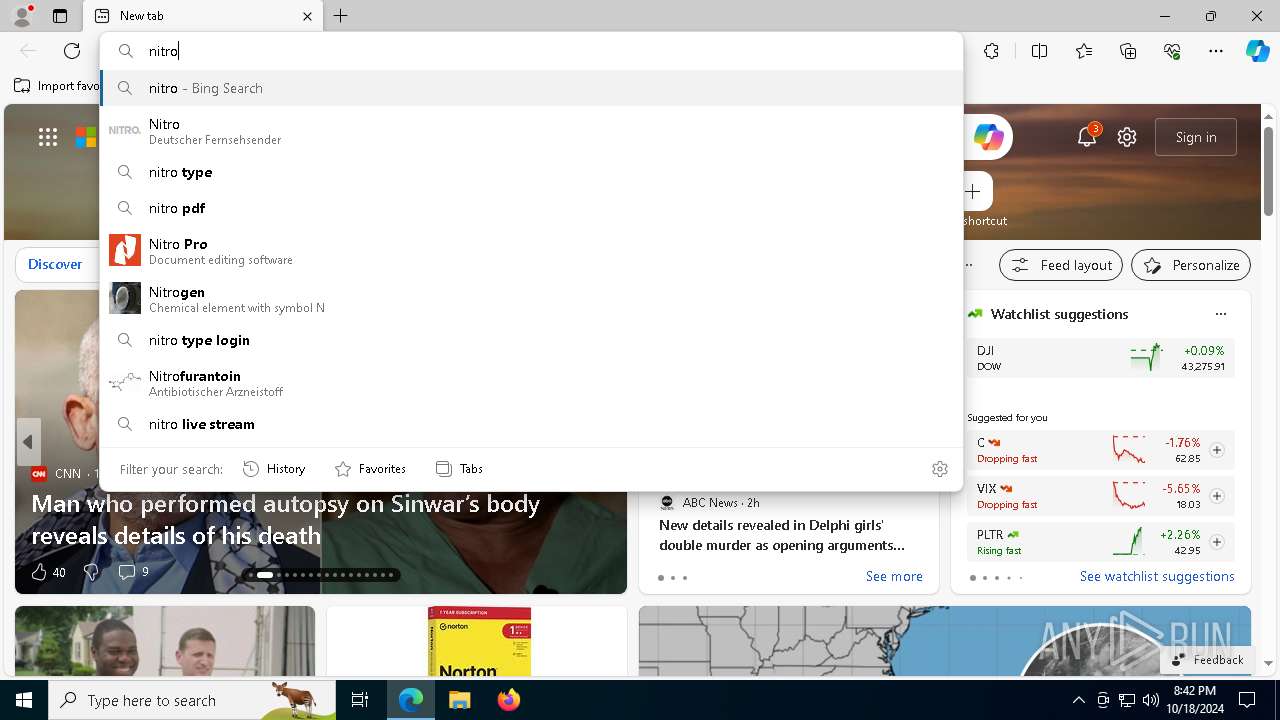Screen dimensions: 1280x720
Task: Toggle the Split screen icon
Action: point(1039,51)
